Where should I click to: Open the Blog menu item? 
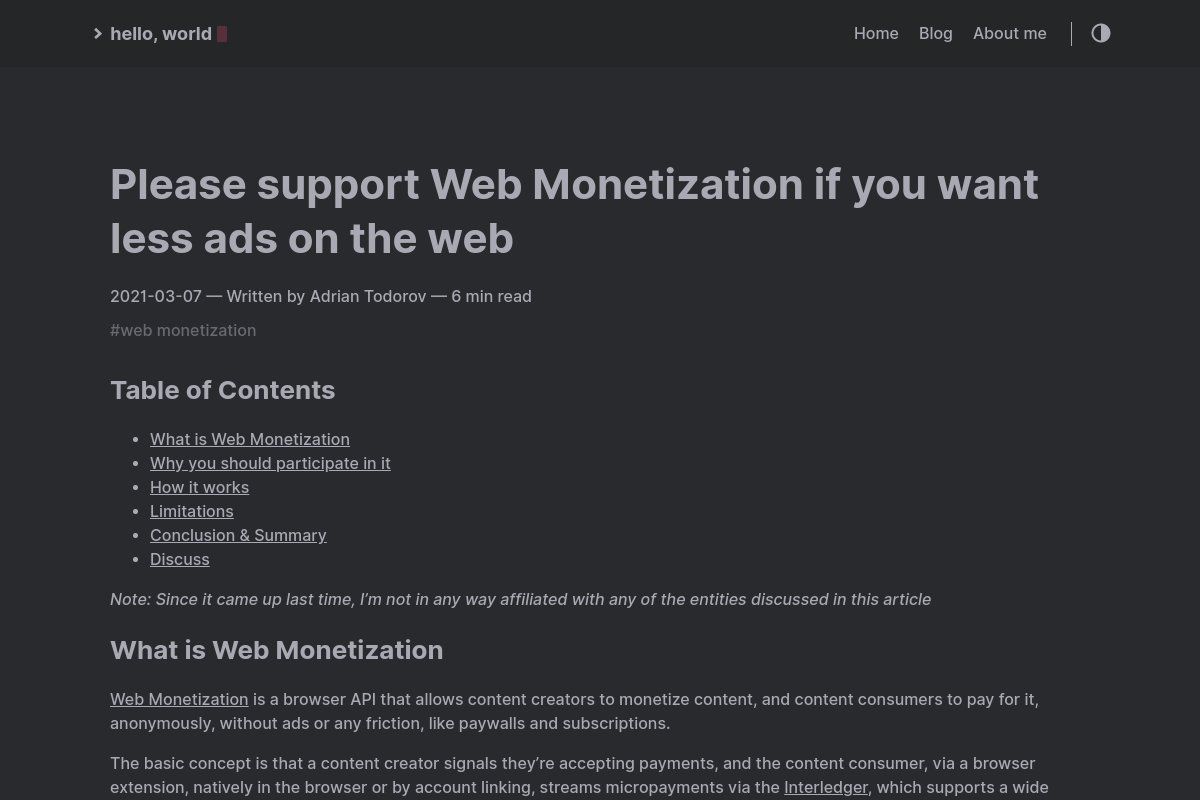[936, 33]
